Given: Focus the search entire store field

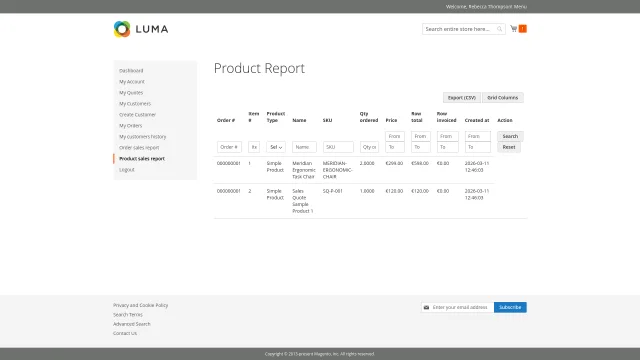Looking at the screenshot, I should [463, 29].
